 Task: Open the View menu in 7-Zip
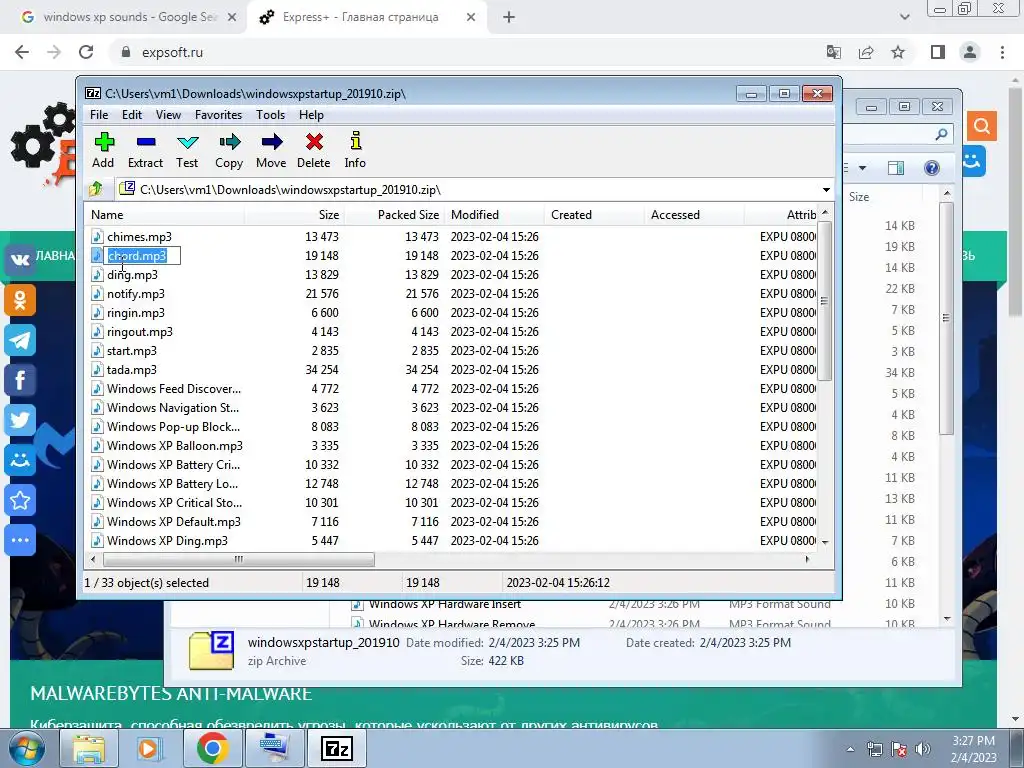click(168, 115)
